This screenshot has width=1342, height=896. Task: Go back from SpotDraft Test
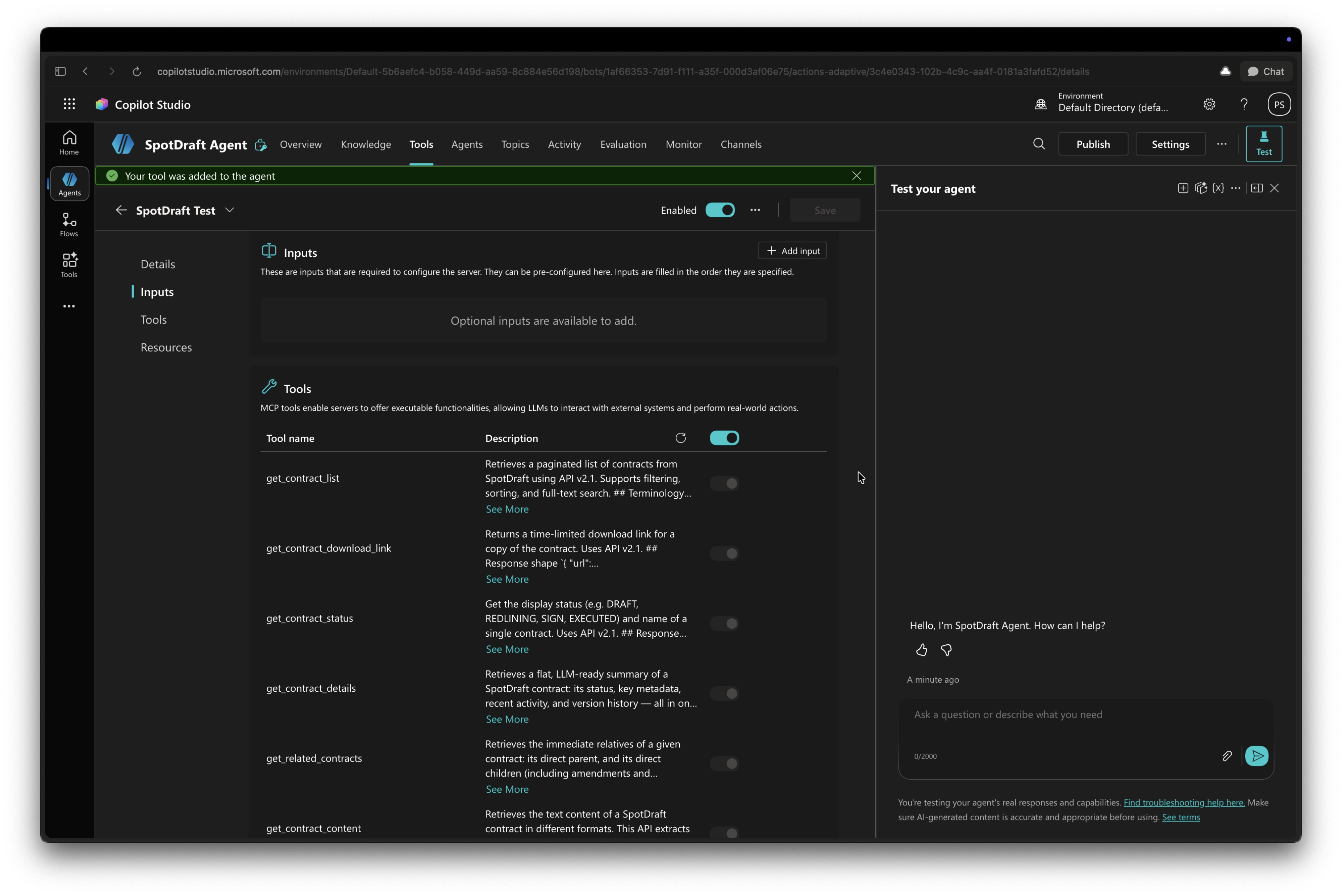point(121,210)
